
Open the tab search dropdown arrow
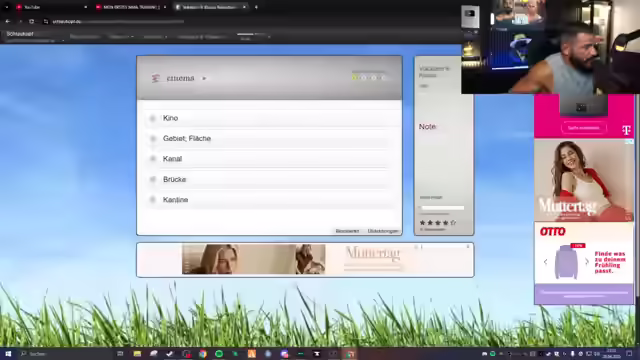7,7
